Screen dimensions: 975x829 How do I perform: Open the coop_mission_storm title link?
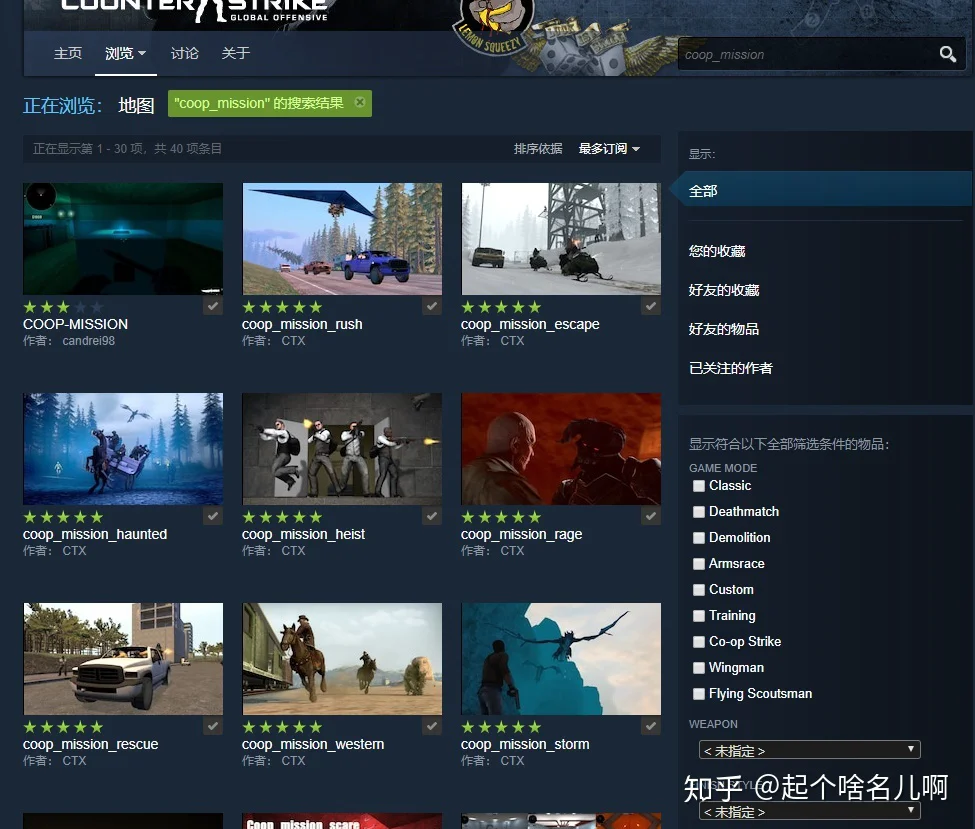click(x=525, y=744)
